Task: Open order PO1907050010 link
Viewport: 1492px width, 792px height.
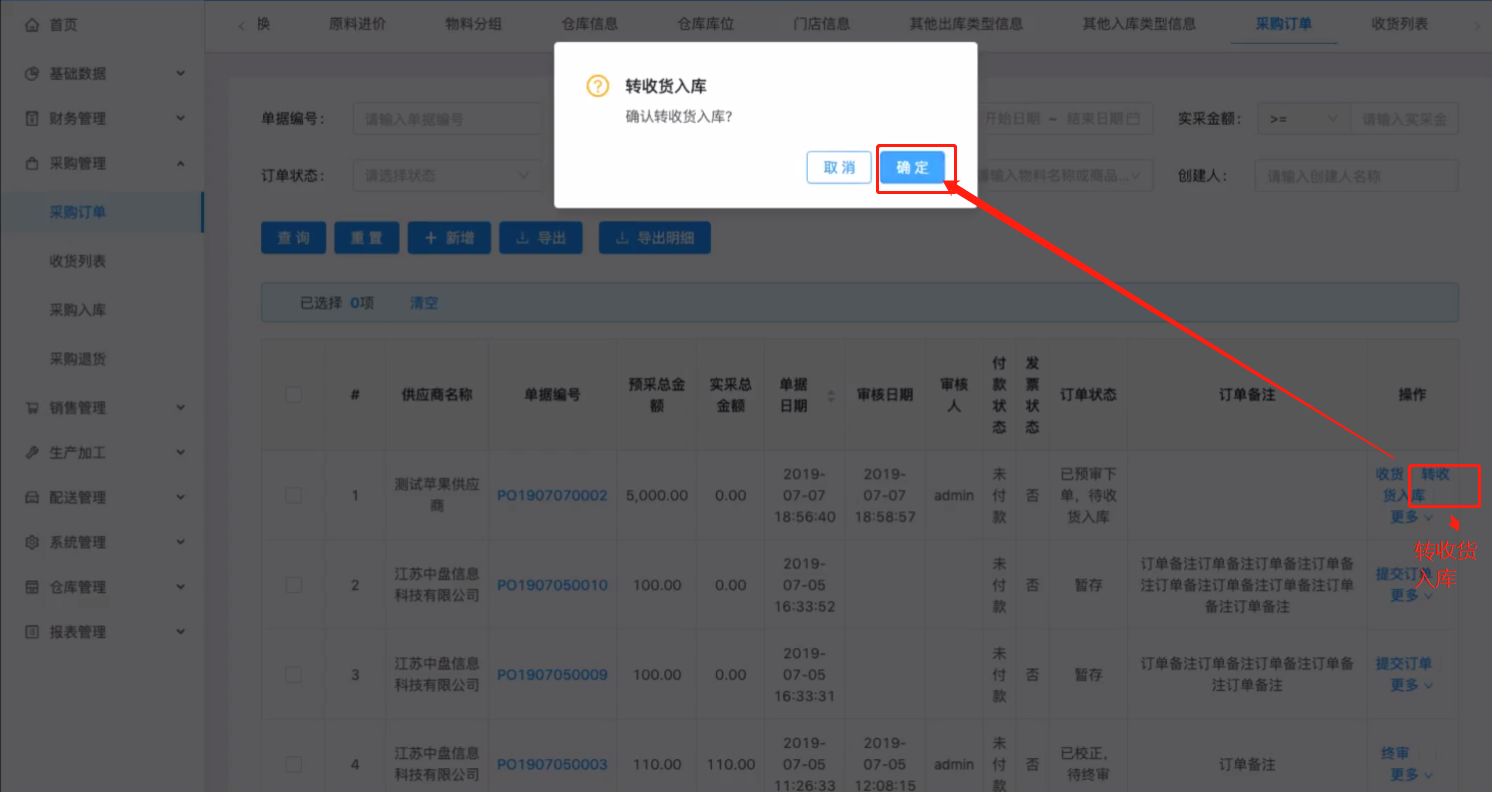Action: coord(552,585)
